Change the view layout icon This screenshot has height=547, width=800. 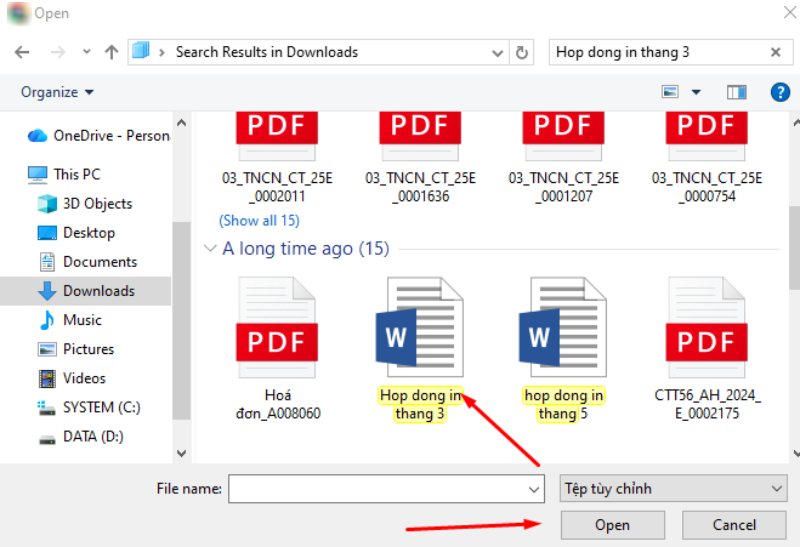point(670,92)
